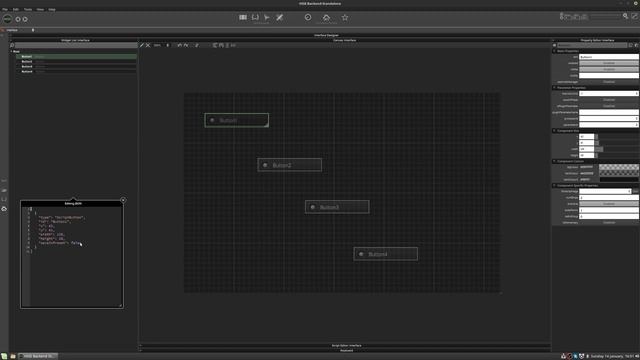The width and height of the screenshot is (640, 360).
Task: Collapse the Component Specific Properties section
Action: [x=554, y=185]
